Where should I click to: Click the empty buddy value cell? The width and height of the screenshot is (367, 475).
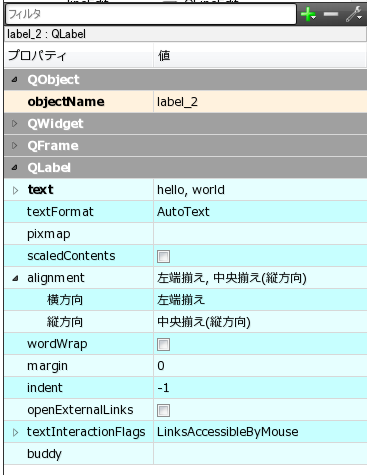[260, 454]
